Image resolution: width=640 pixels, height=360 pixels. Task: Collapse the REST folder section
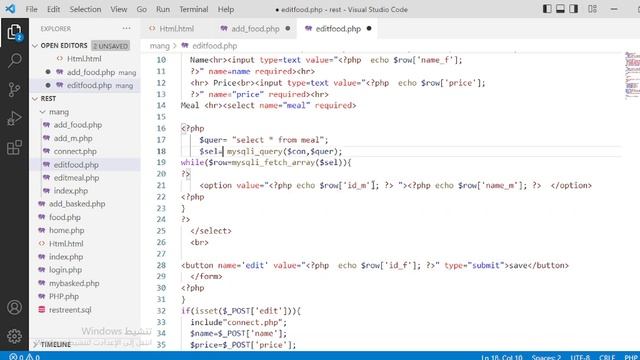pos(35,99)
